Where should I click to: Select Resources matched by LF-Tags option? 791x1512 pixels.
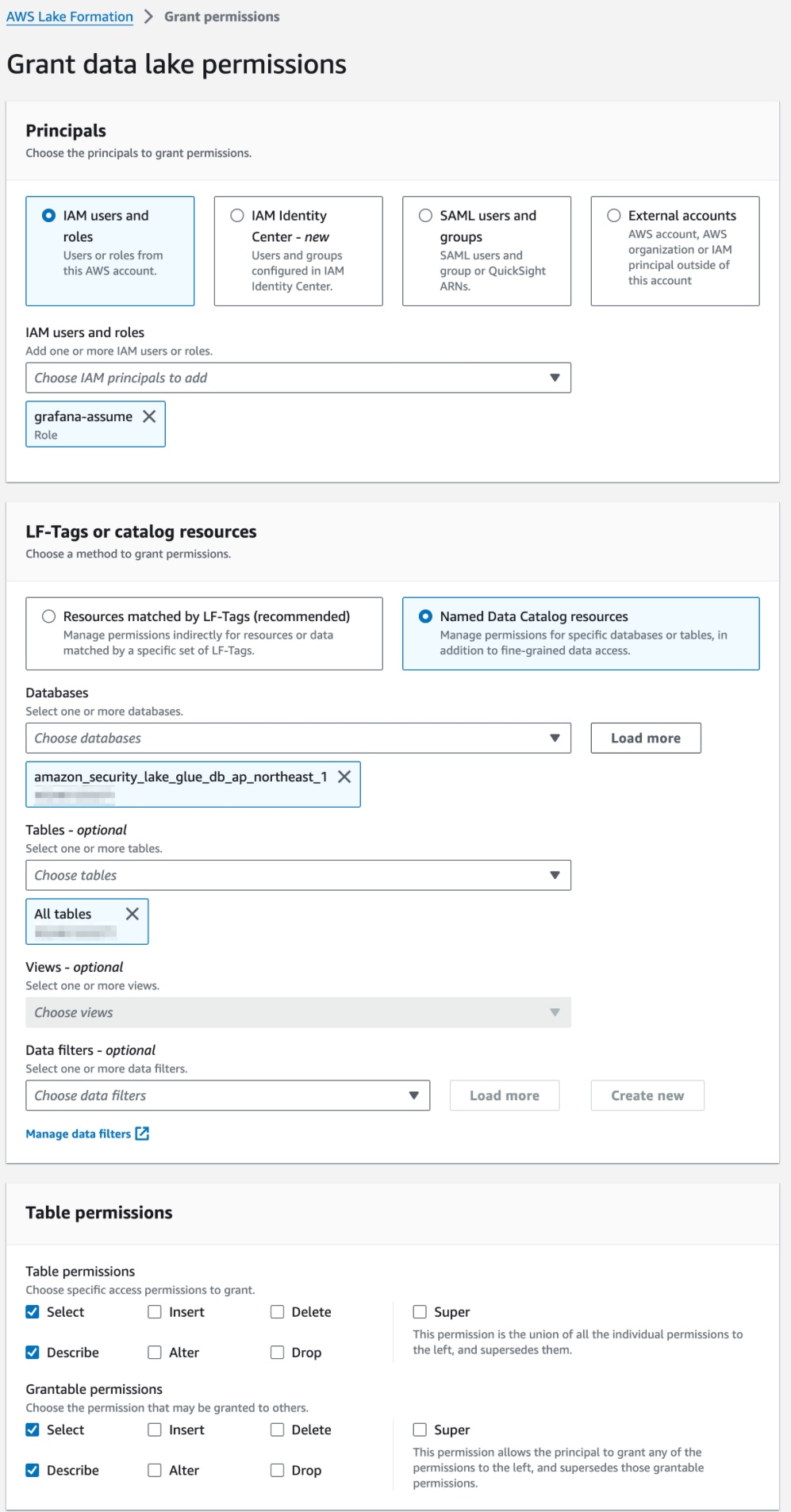[x=49, y=616]
